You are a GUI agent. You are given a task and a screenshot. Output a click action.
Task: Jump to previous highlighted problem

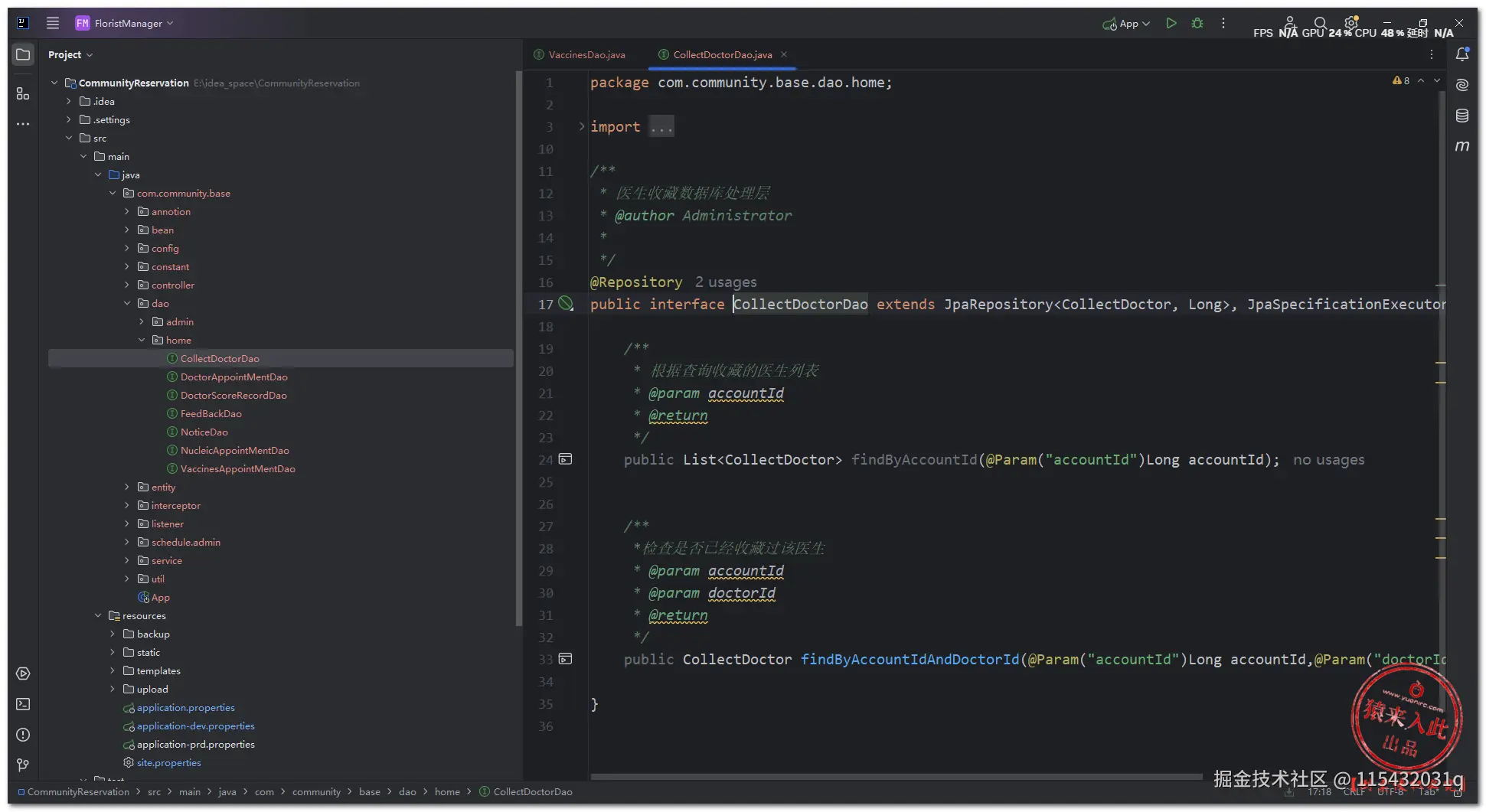click(1421, 80)
